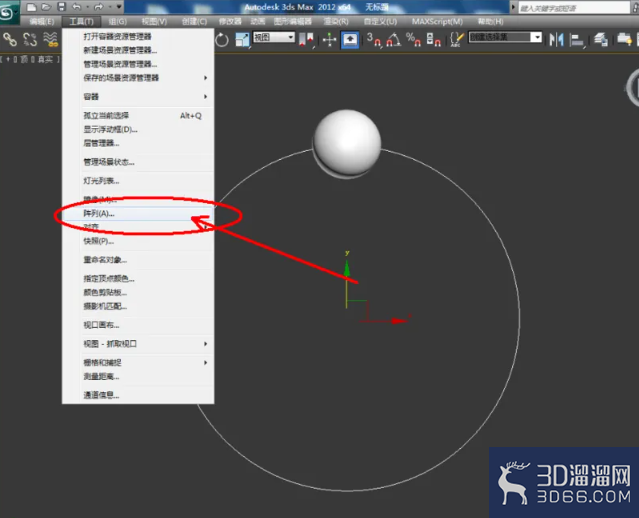639x518 pixels.
Task: Open the MAXScript(M) menu
Action: (437, 22)
